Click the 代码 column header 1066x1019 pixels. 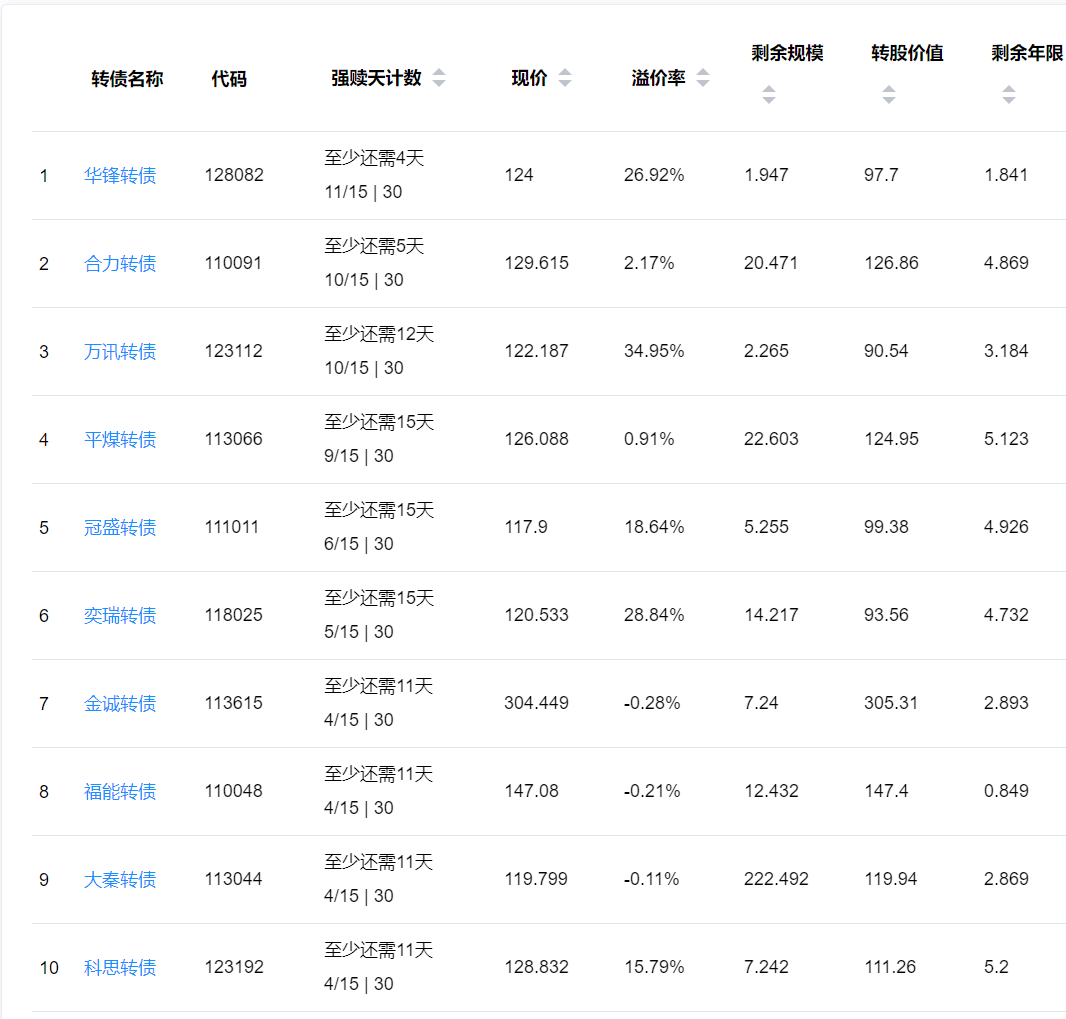tap(229, 80)
